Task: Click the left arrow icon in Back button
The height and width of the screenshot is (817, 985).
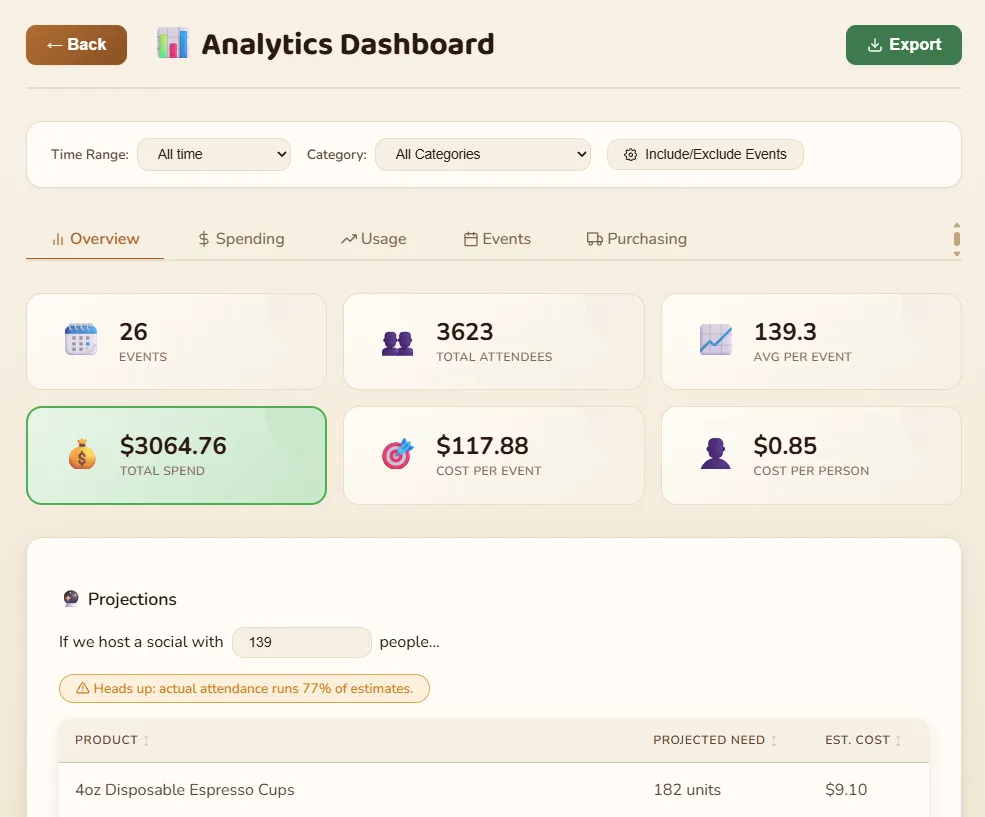Action: pos(55,45)
